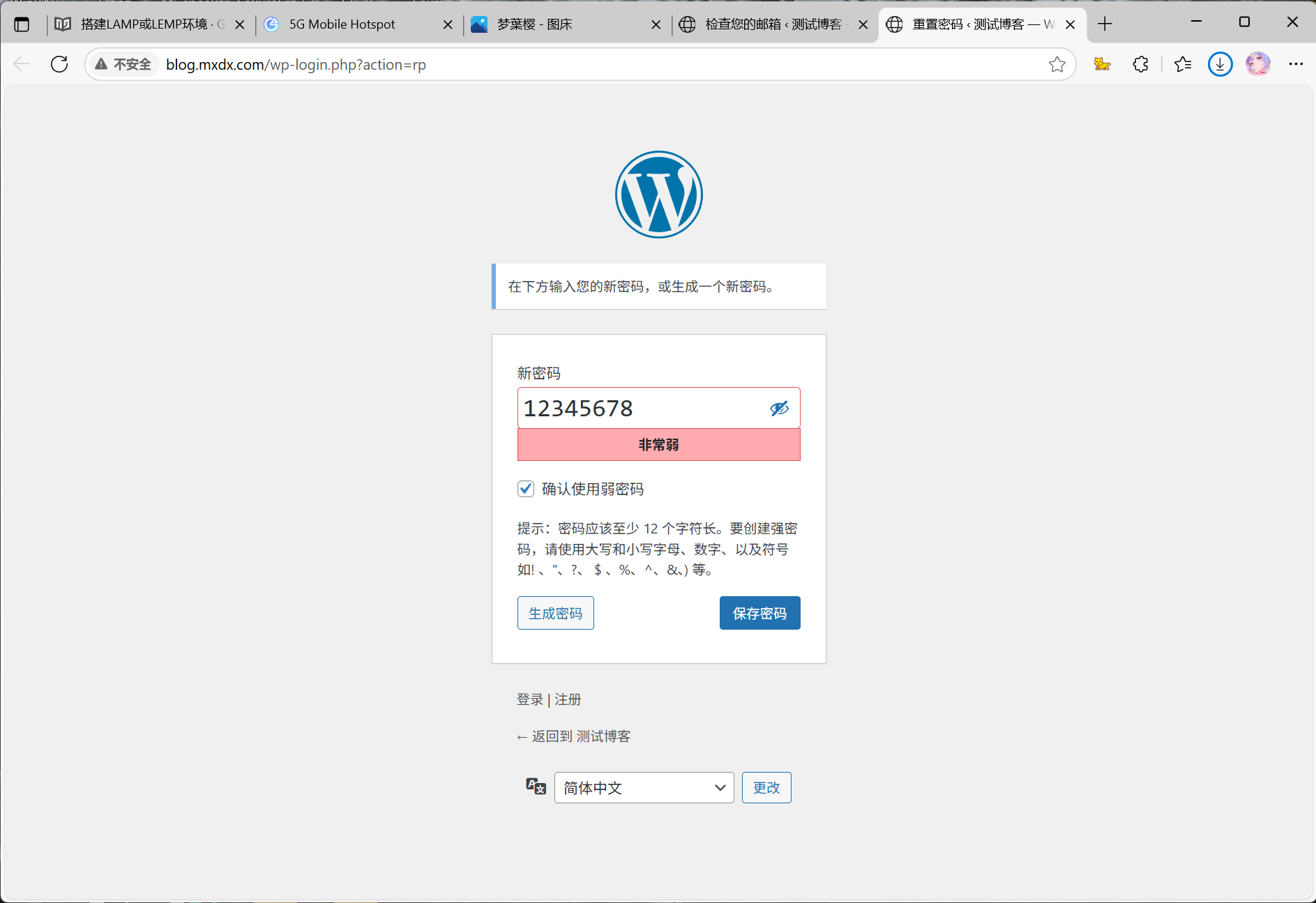Open the tab actions menu icon

[x=22, y=24]
